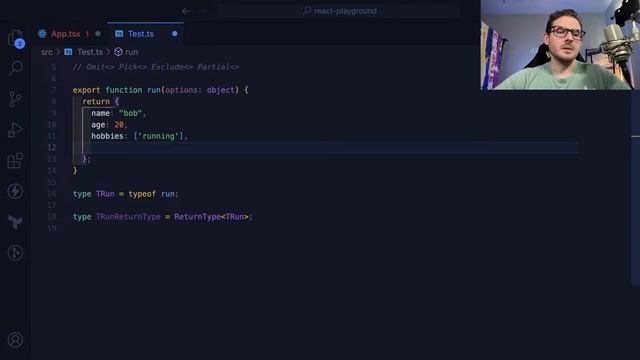Viewport: 640px width, 360px height.
Task: Click the unsaved dot on the App.tsx tab
Action: pos(98,34)
